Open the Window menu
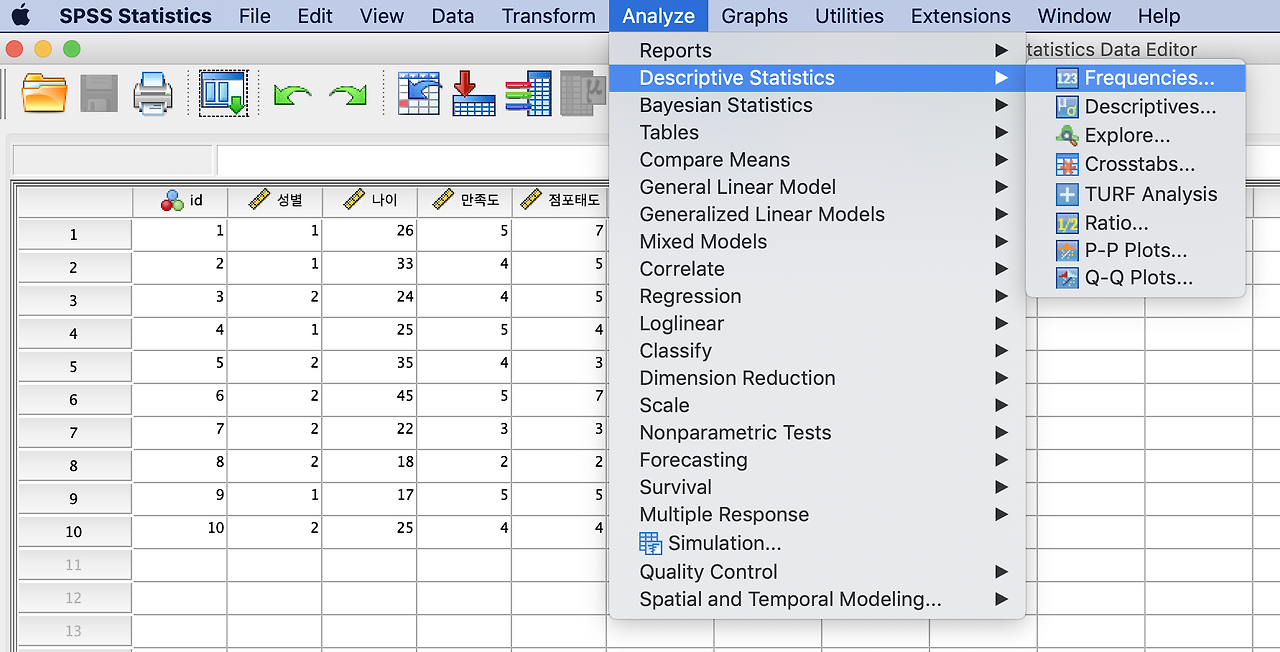1280x652 pixels. (x=1074, y=16)
